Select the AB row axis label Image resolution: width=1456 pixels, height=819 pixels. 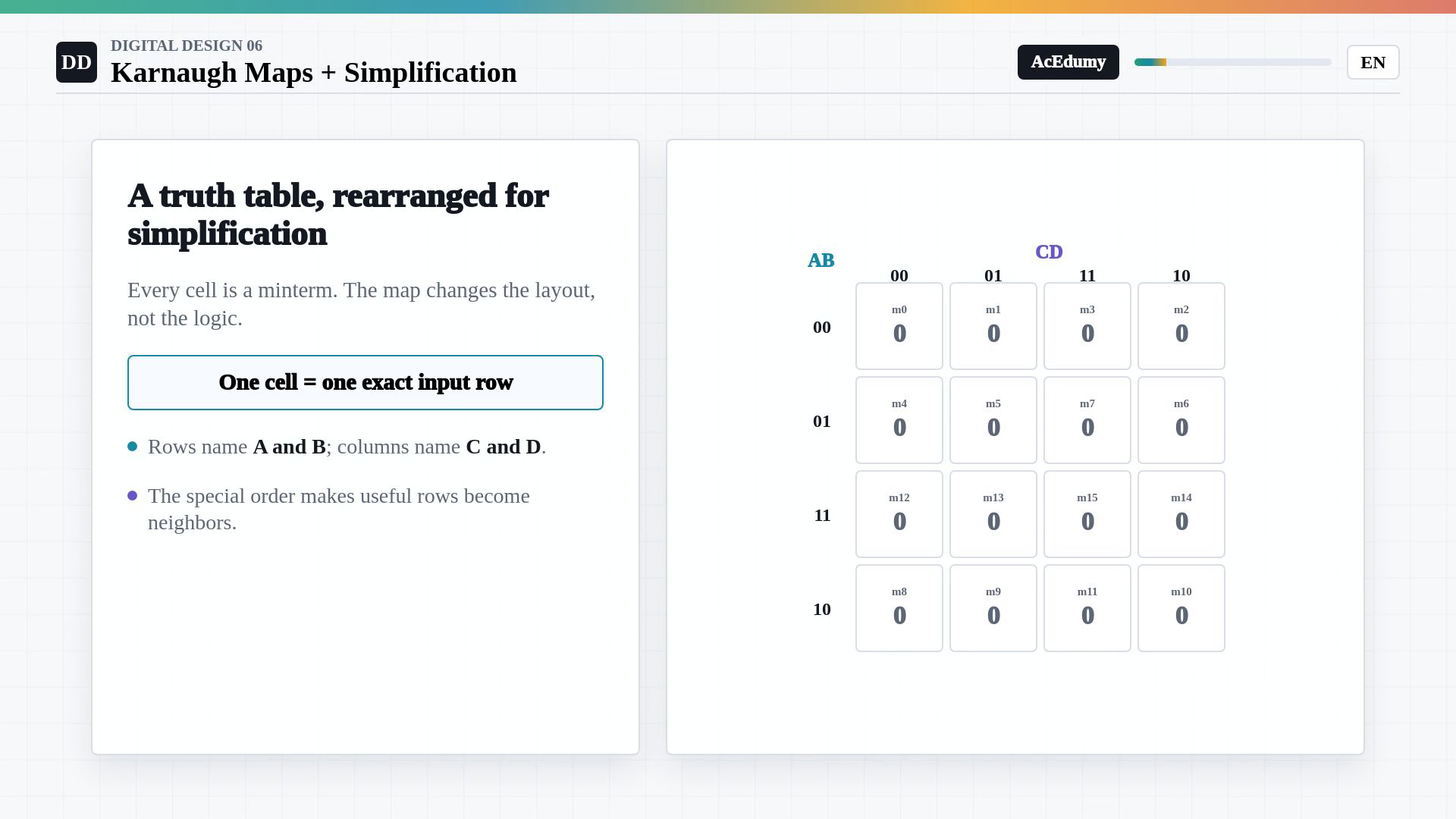[x=821, y=260]
